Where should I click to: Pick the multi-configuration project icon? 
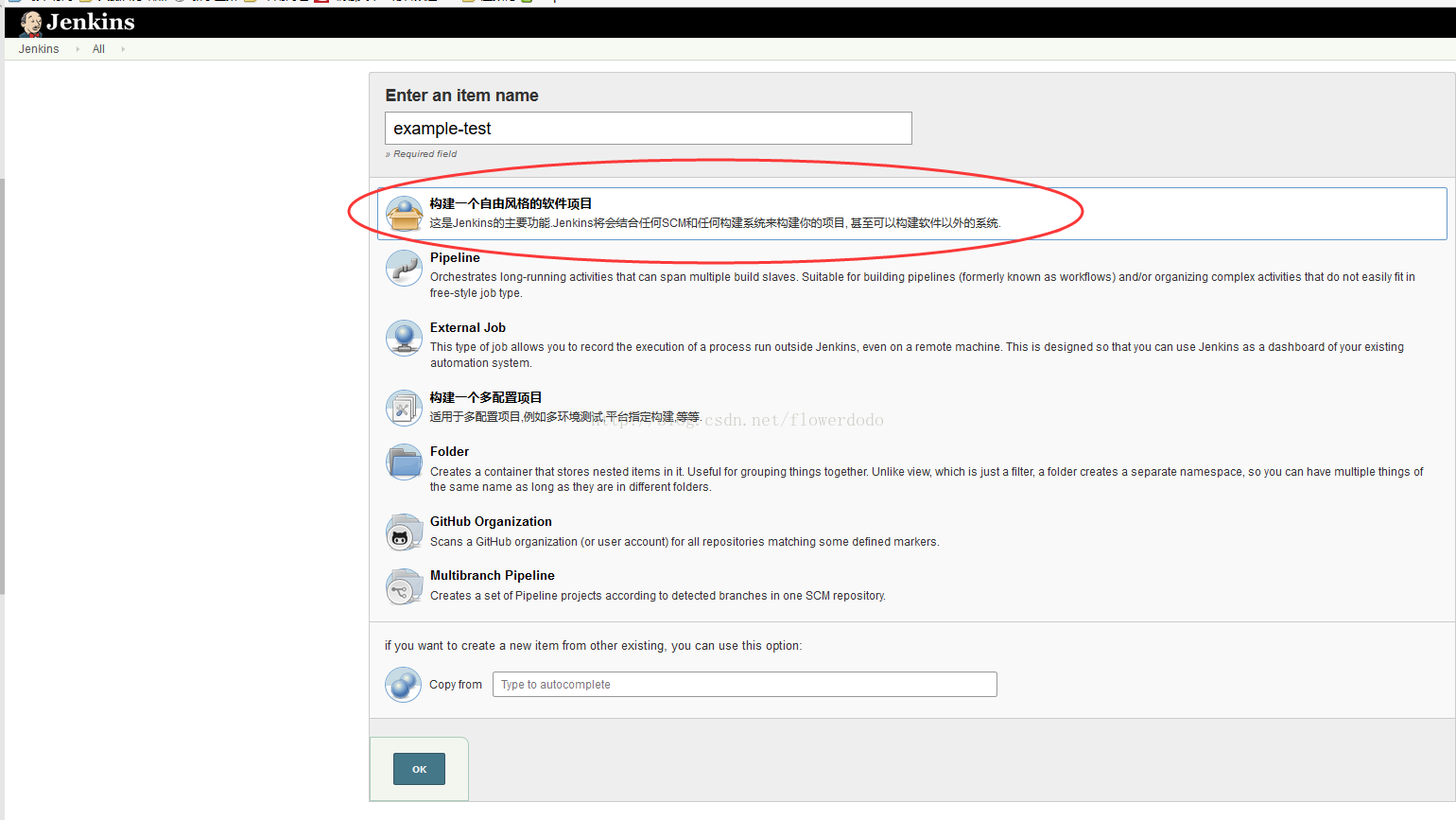pos(404,408)
